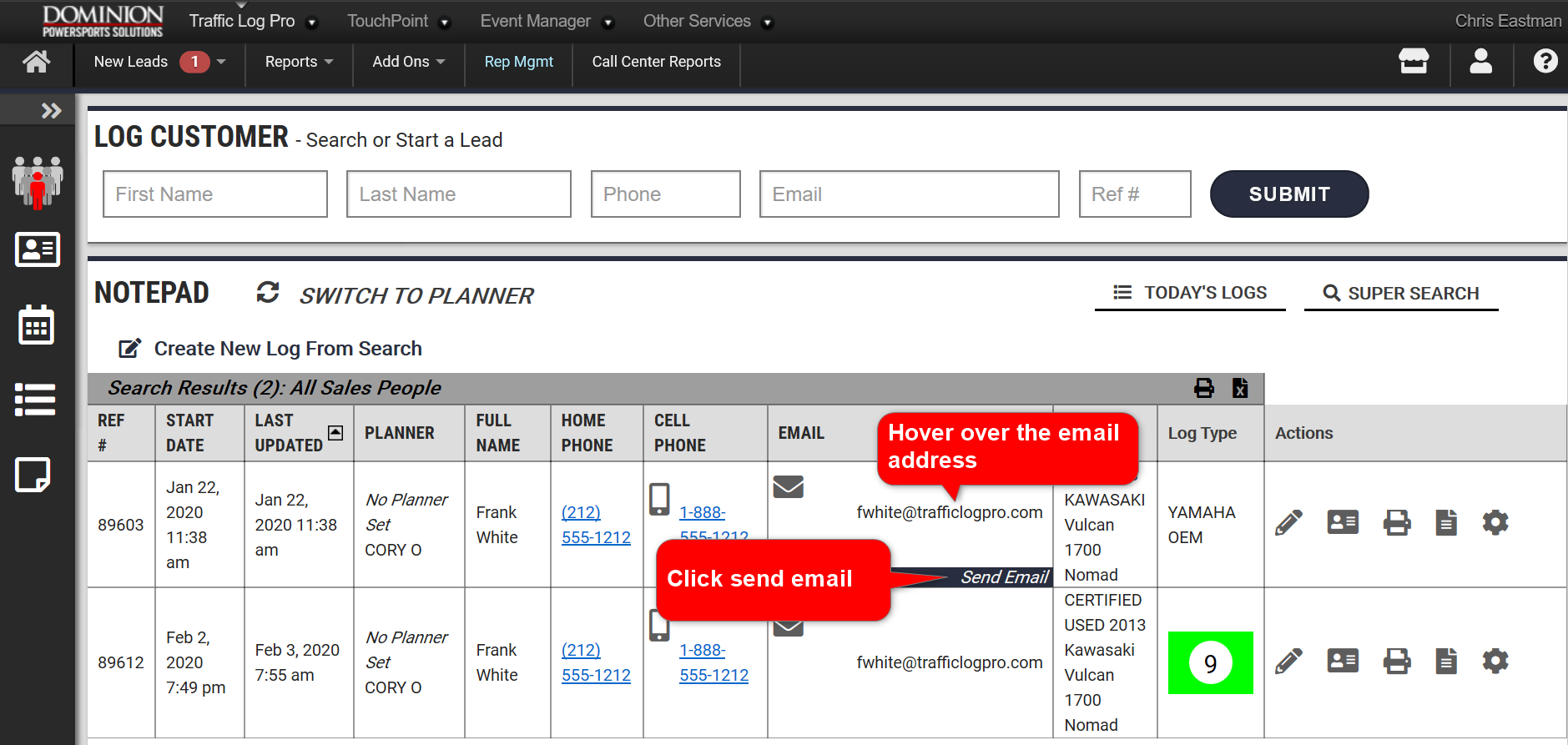
Task: Click cell phone icon in row 89603
Action: click(659, 499)
